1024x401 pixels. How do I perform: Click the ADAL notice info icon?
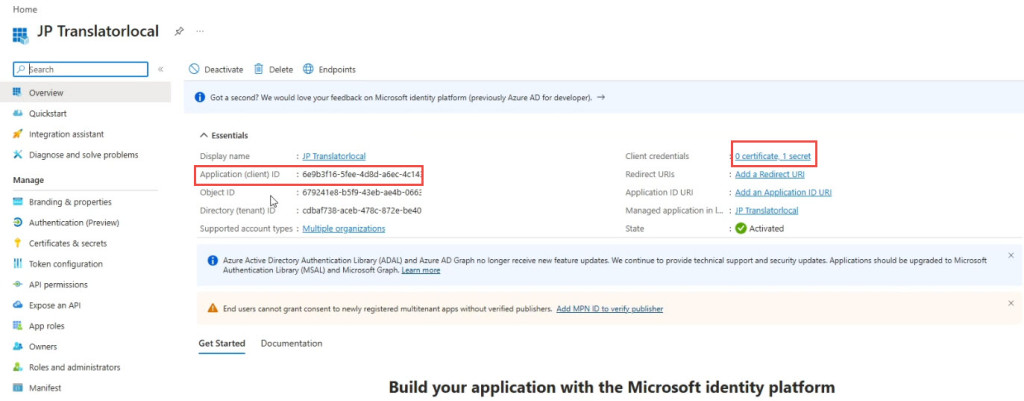(x=212, y=260)
